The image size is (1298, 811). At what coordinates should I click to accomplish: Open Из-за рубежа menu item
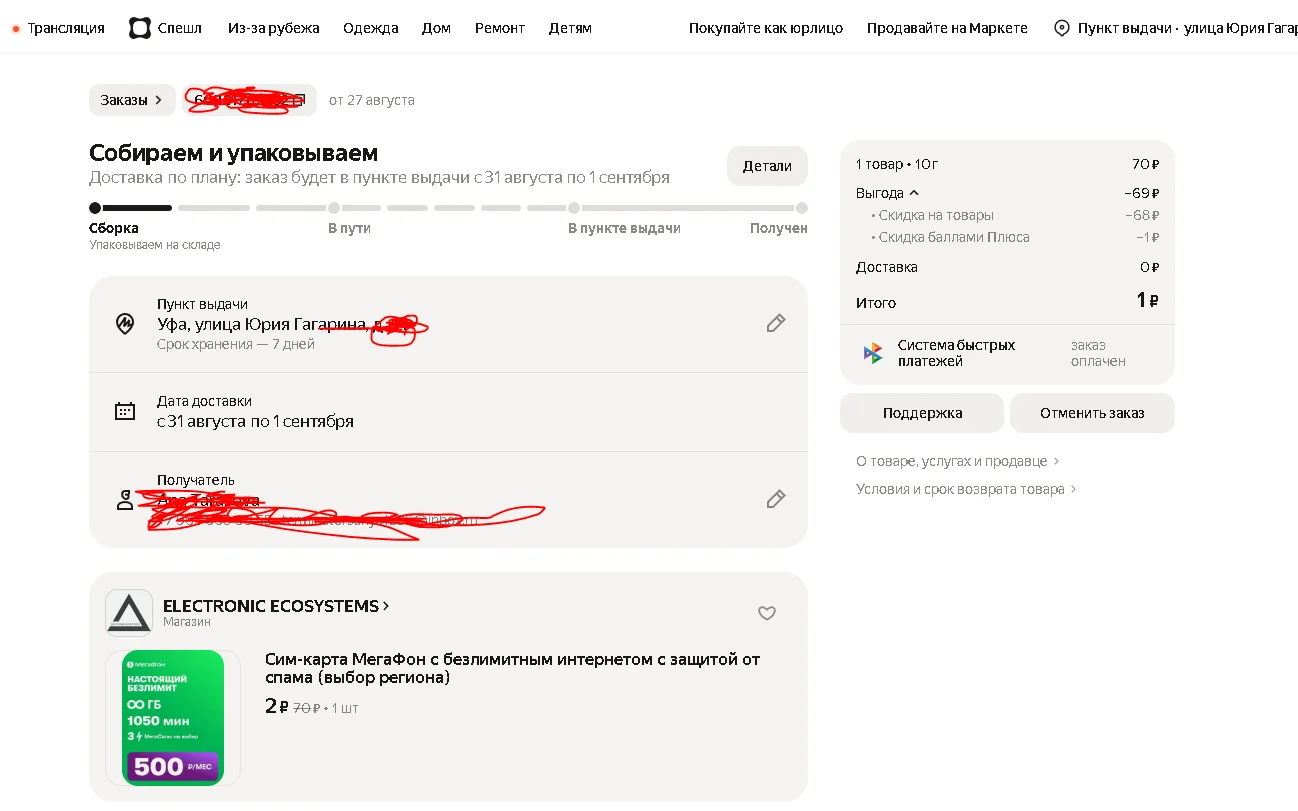[x=274, y=28]
